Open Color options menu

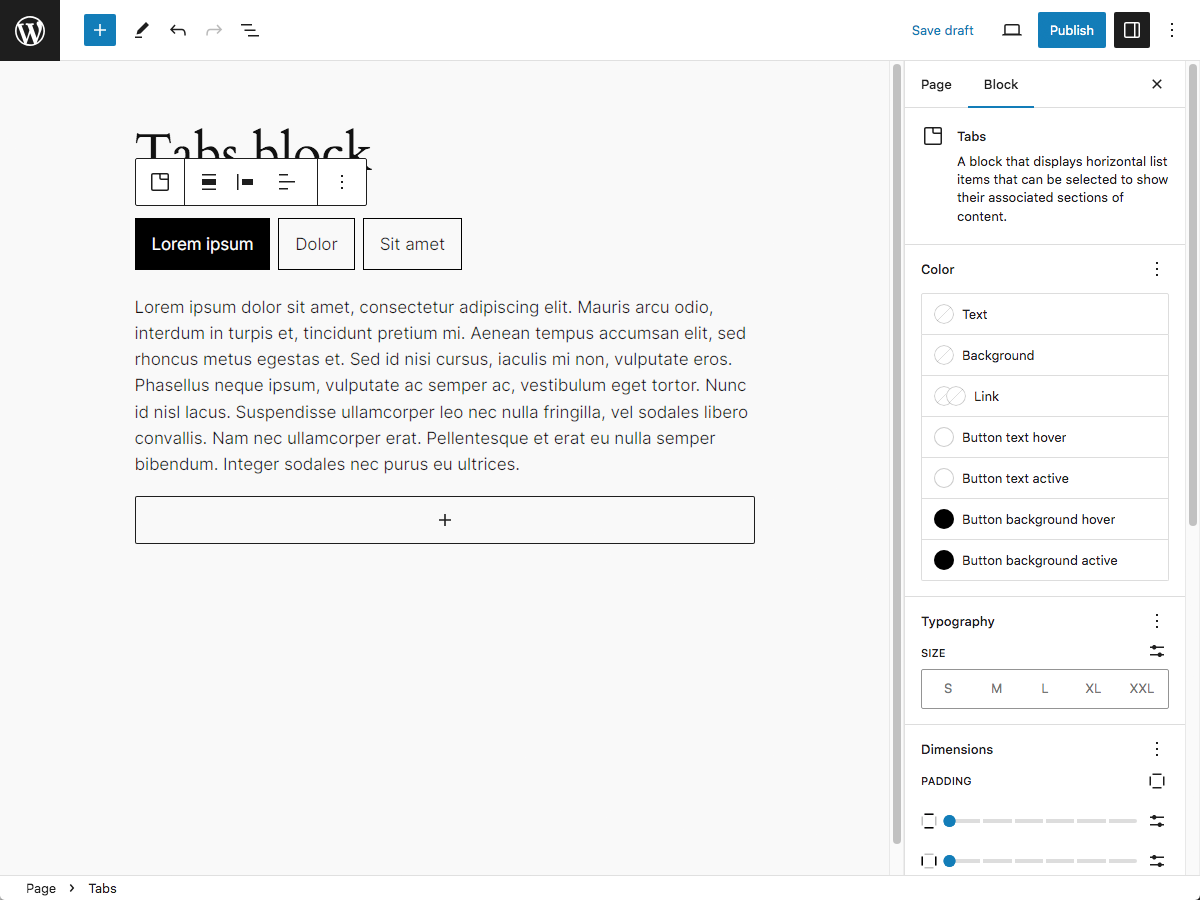point(1157,269)
